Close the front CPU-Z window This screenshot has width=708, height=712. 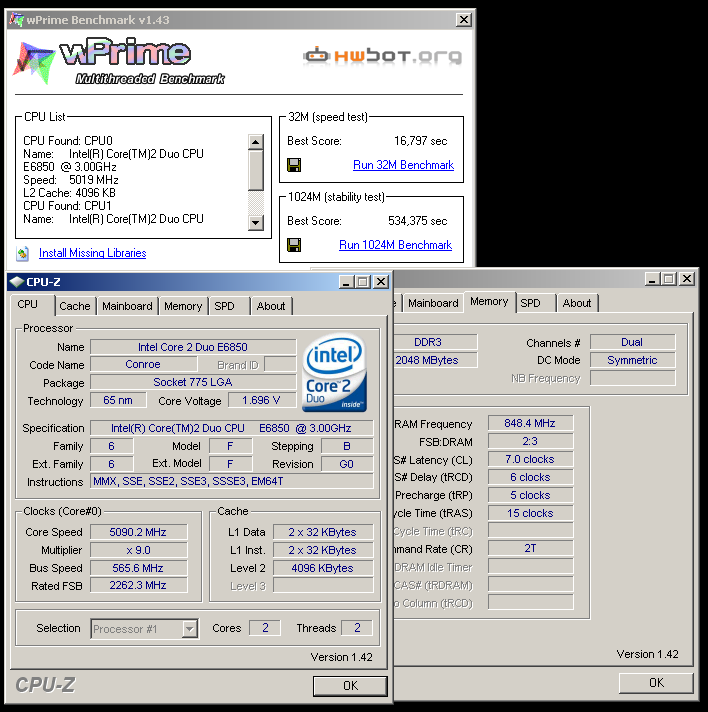pyautogui.click(x=381, y=282)
